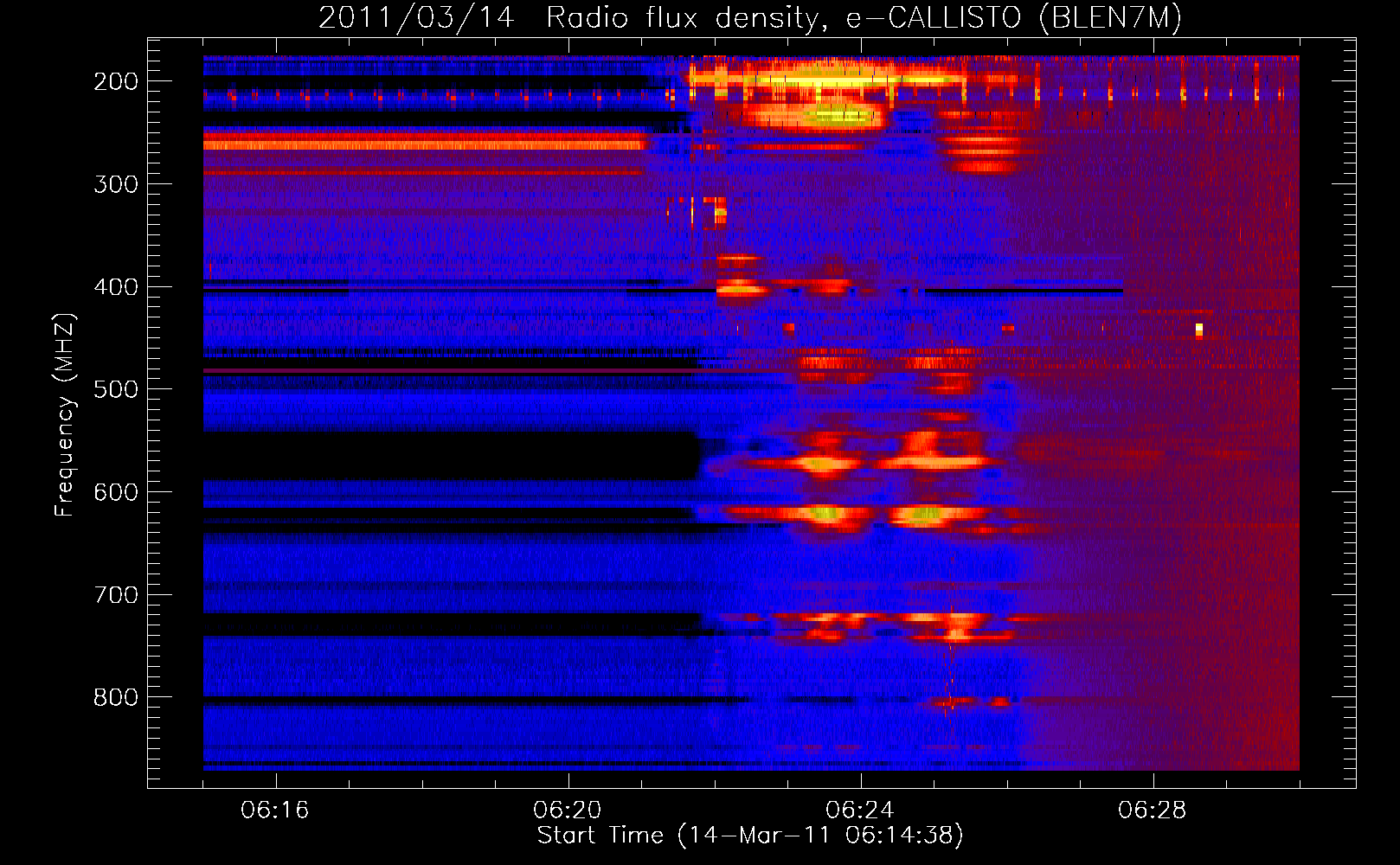Select the 300 frequency tick label
Image resolution: width=1400 pixels, height=865 pixels.
[x=116, y=184]
